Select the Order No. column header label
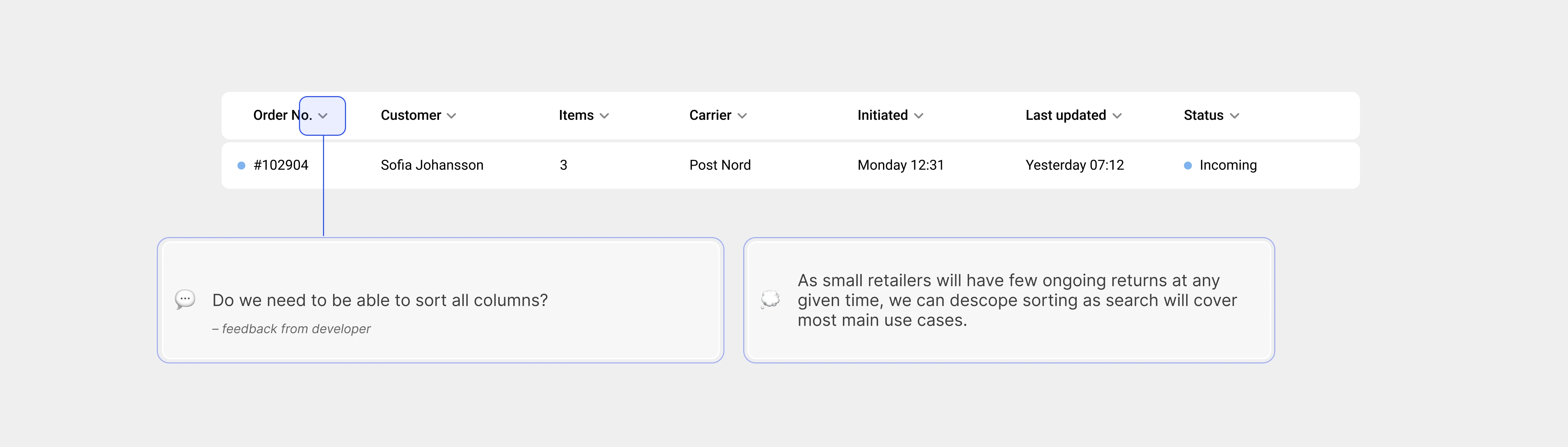Viewport: 1568px width, 447px height. tap(283, 115)
